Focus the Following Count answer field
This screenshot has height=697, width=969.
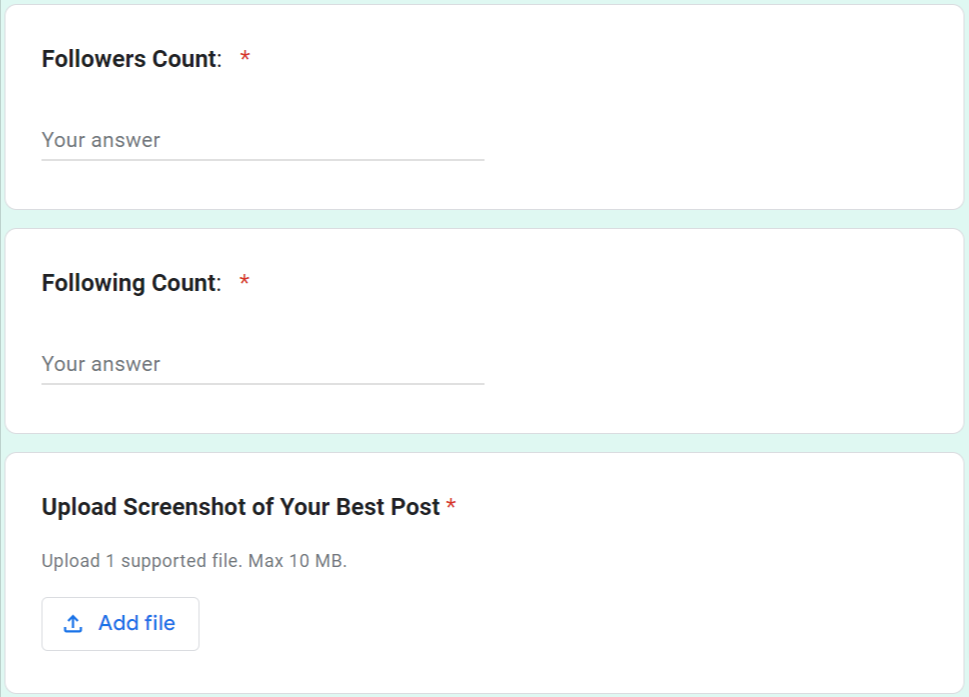262,364
